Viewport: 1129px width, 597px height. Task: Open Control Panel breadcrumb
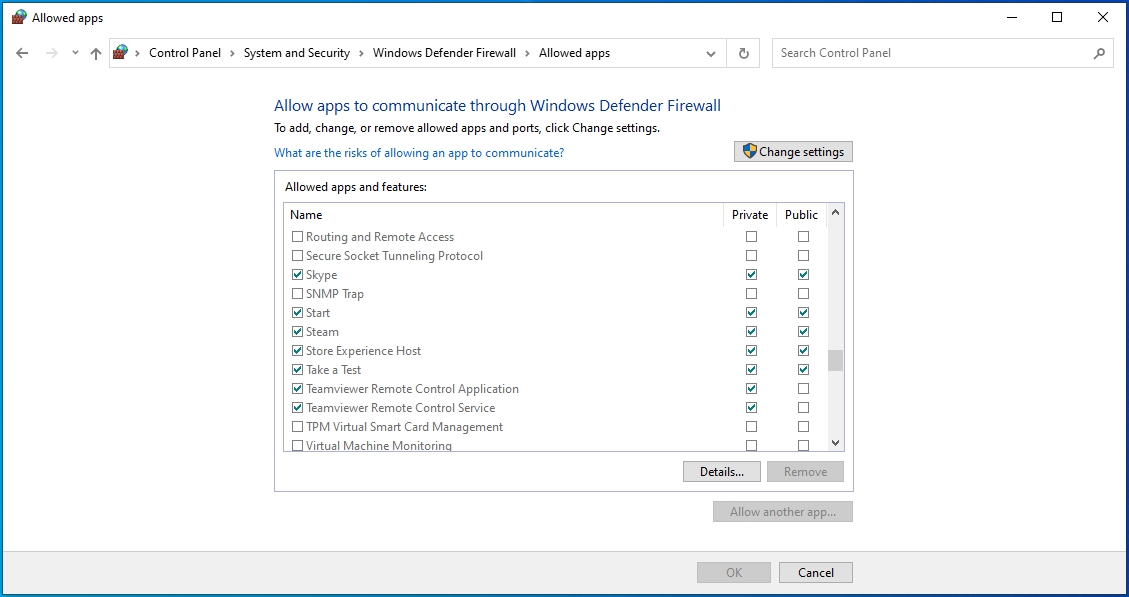pos(185,53)
